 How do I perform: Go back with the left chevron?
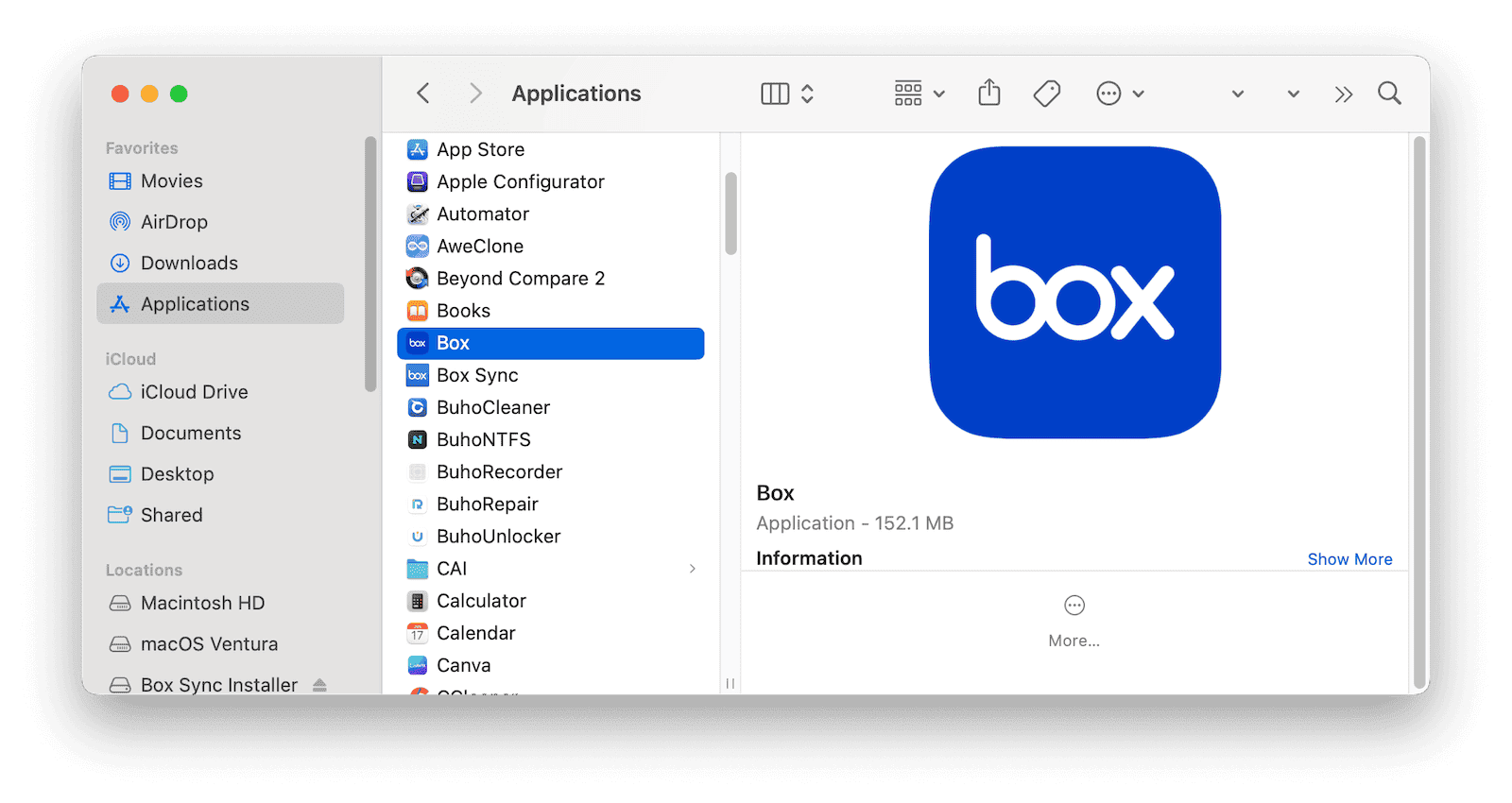coord(423,94)
